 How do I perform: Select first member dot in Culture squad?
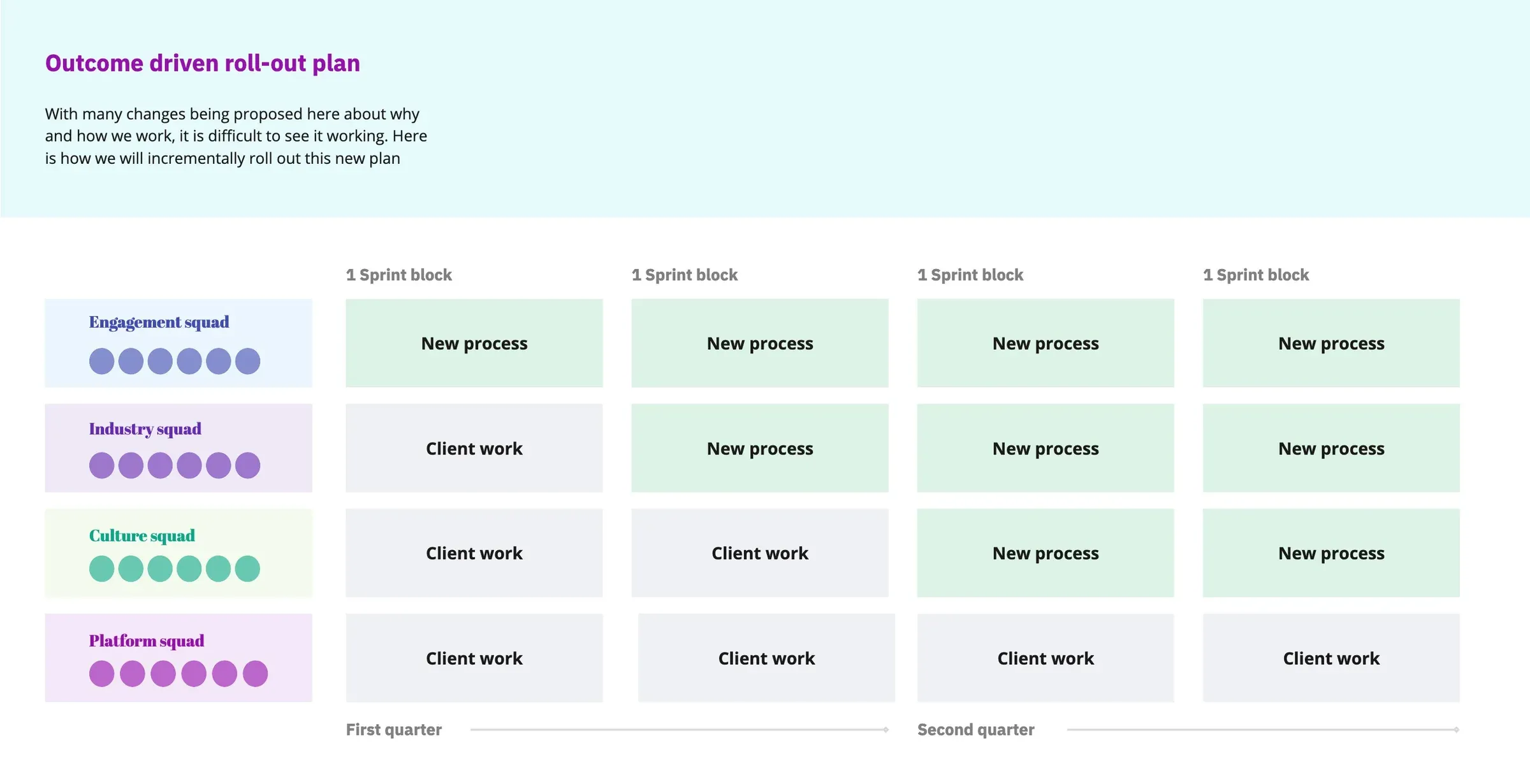click(101, 569)
